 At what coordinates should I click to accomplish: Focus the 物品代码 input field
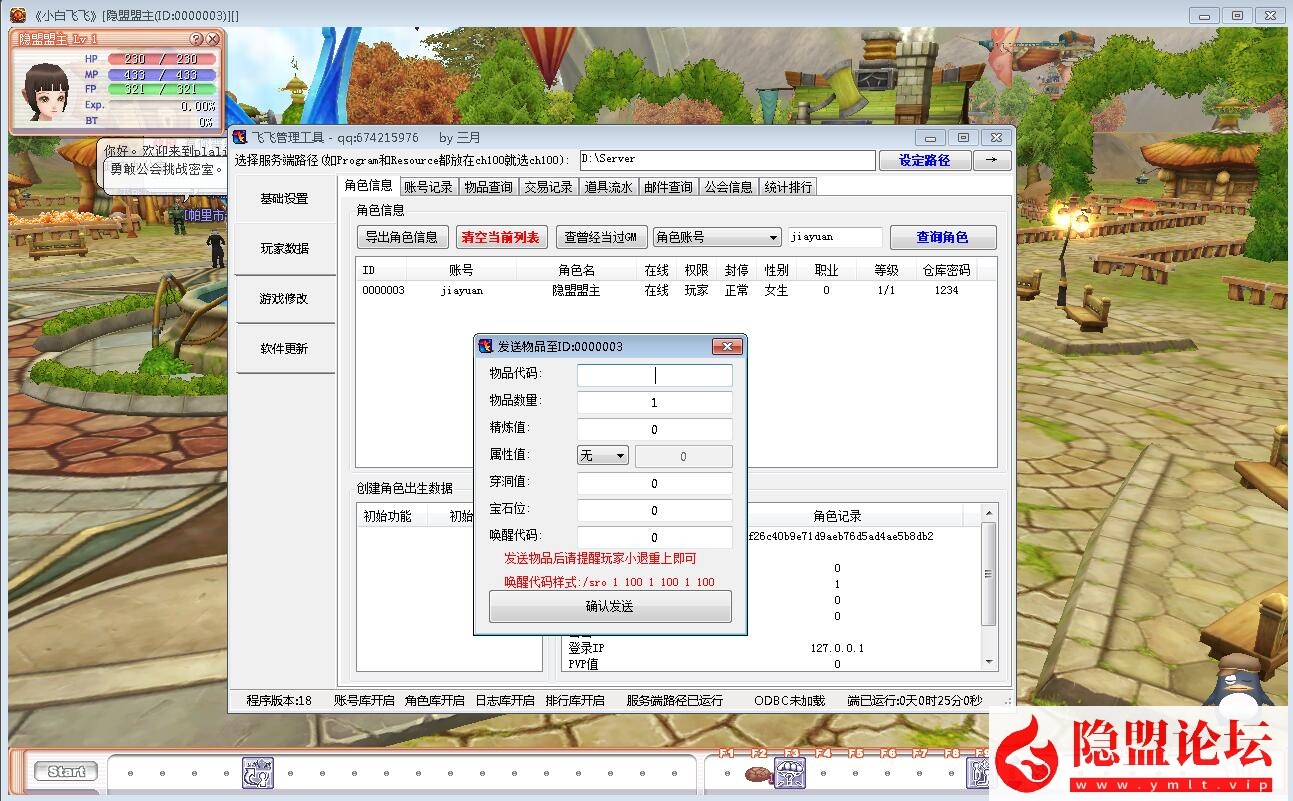(654, 375)
